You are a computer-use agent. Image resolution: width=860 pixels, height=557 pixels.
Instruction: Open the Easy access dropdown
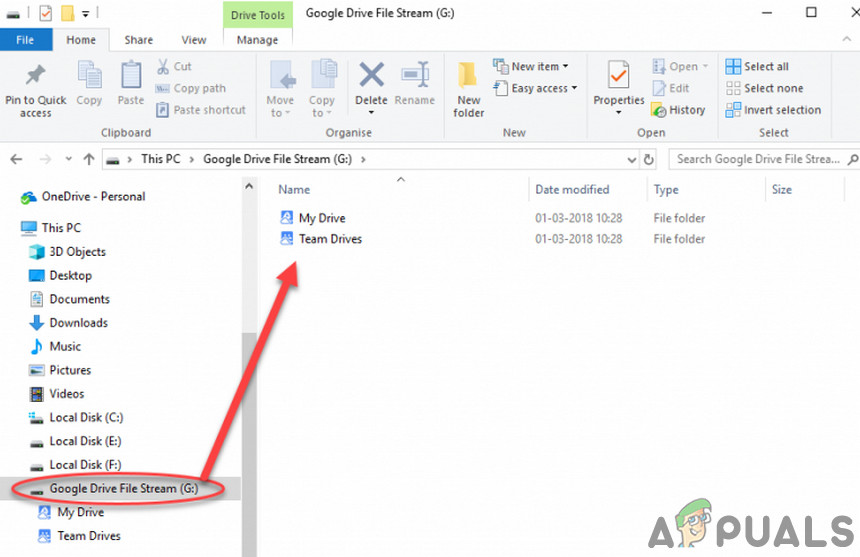point(535,88)
